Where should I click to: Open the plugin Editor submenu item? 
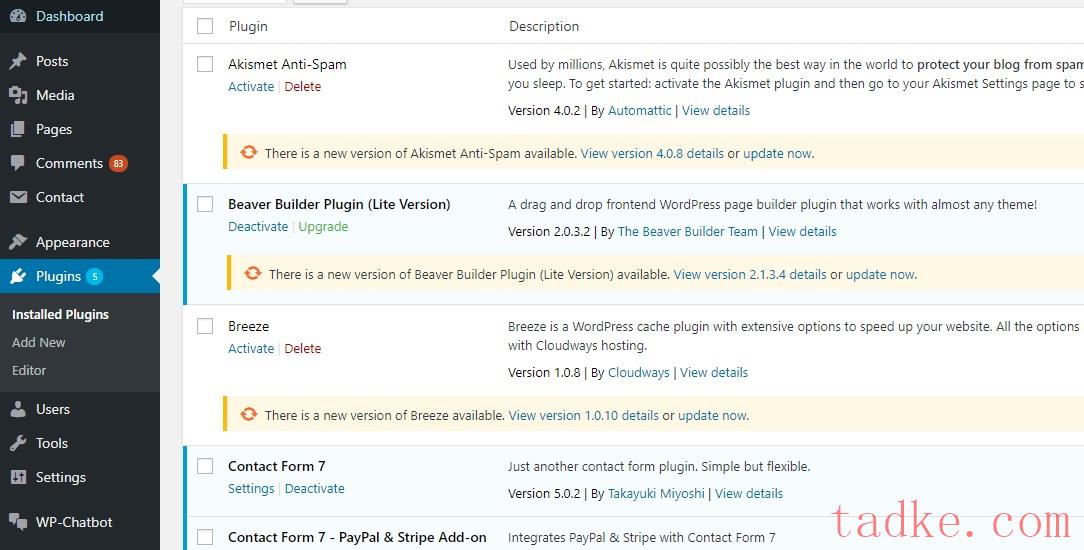(x=29, y=370)
